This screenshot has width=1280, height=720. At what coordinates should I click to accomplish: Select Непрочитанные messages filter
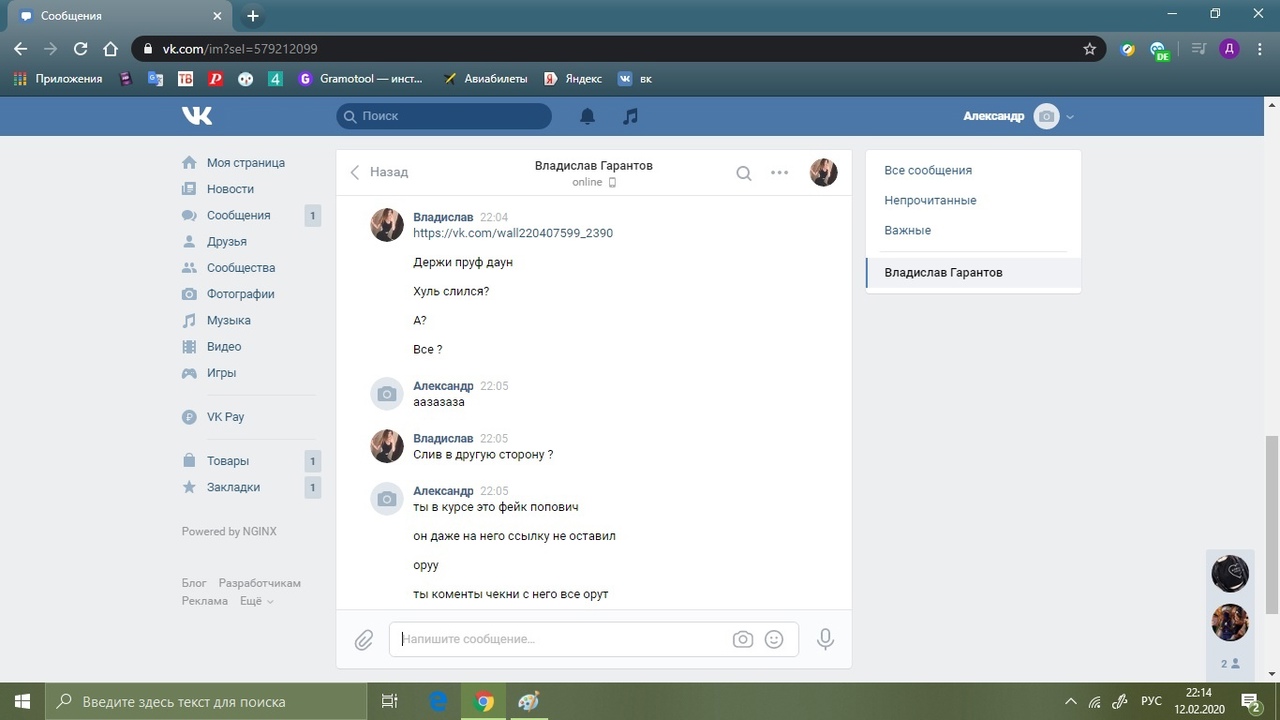(930, 200)
